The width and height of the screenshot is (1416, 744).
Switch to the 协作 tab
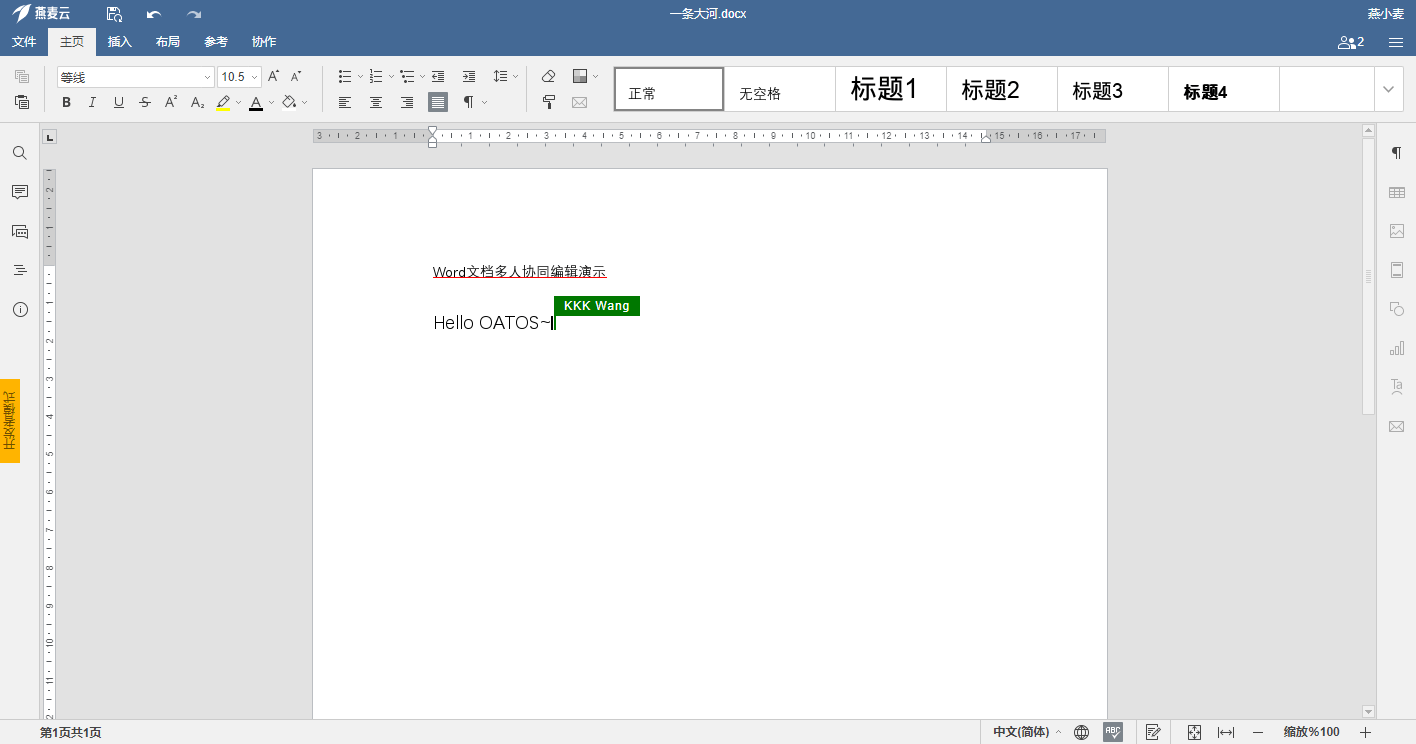point(264,42)
